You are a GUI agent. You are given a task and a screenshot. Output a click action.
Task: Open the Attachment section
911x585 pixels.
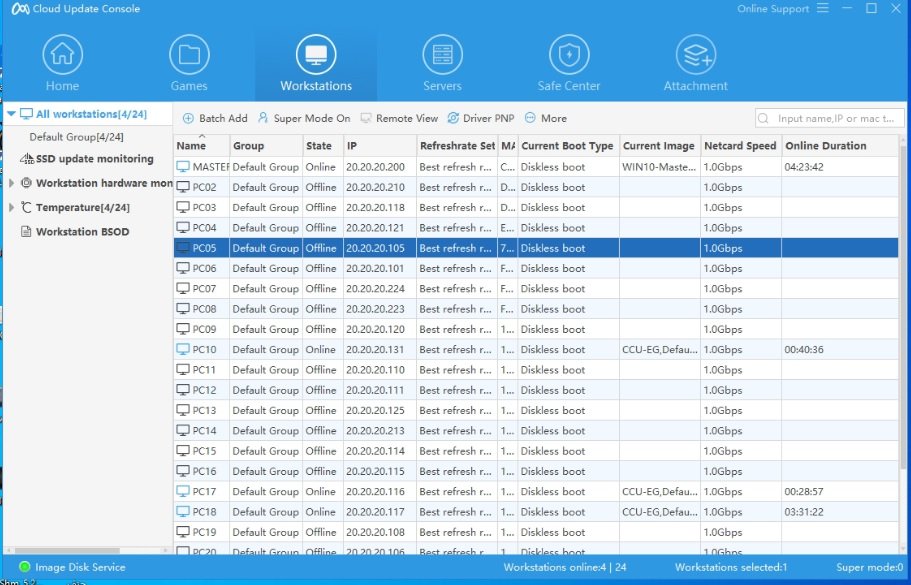[x=694, y=62]
